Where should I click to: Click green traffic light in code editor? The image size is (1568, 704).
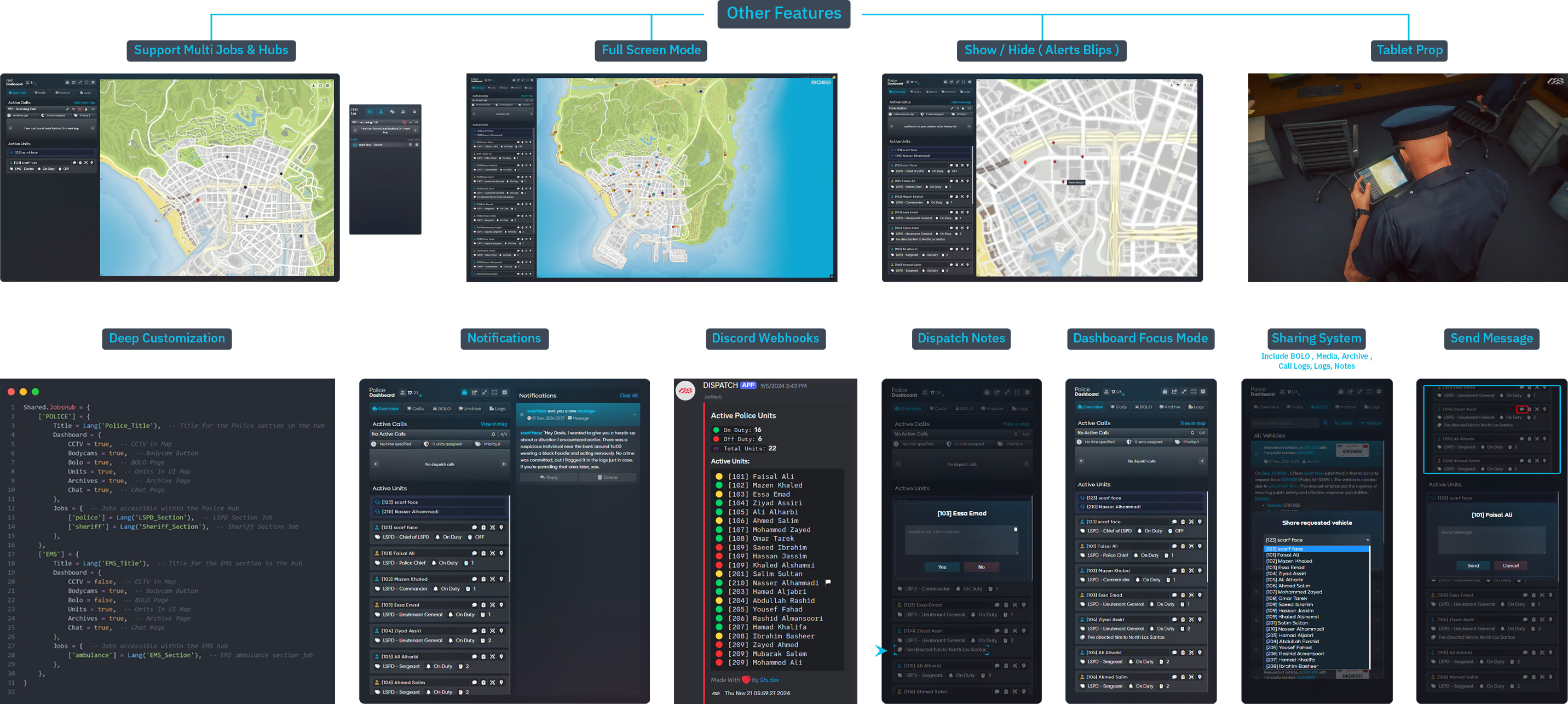click(35, 392)
